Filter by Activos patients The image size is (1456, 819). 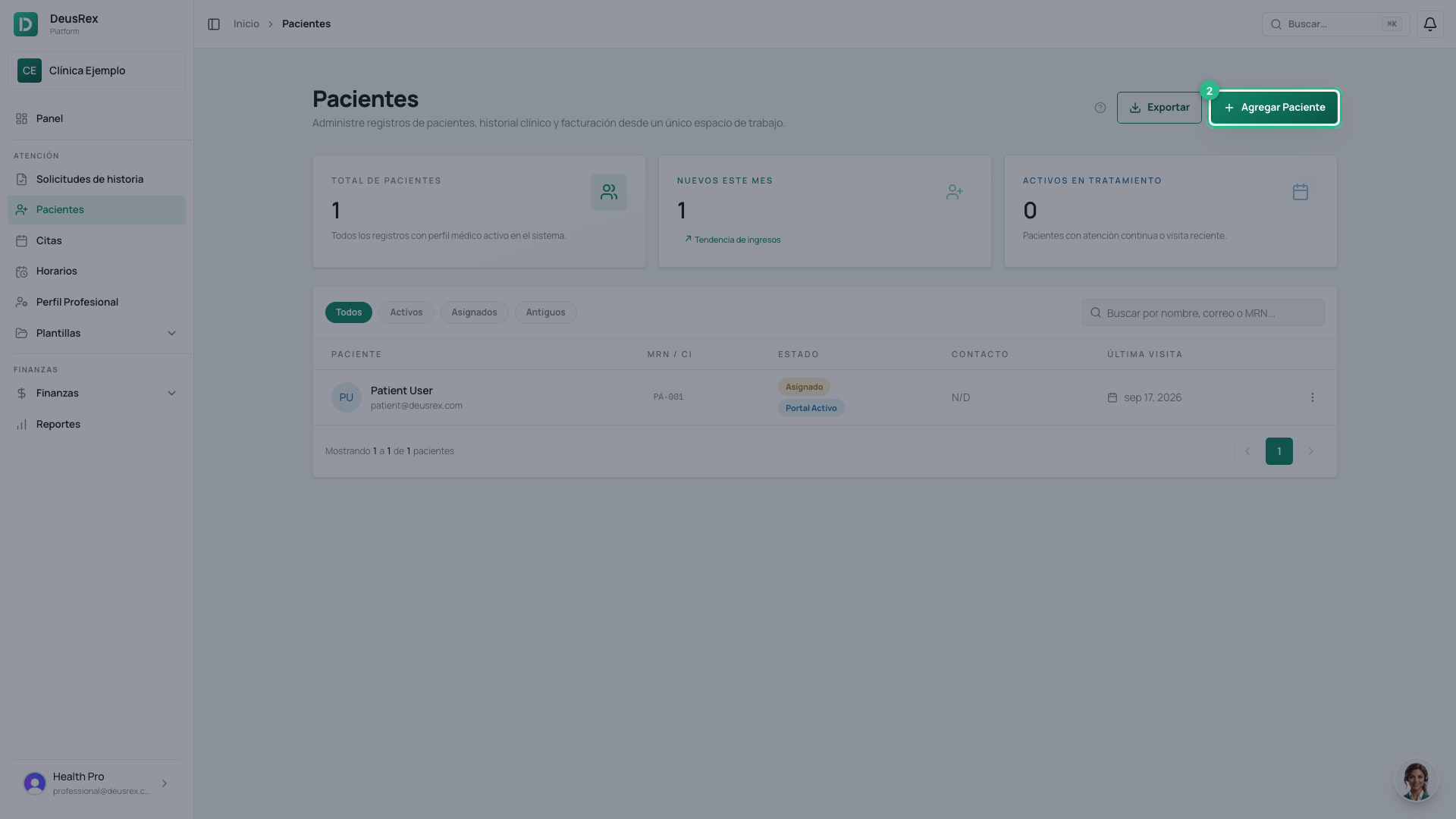click(x=406, y=312)
